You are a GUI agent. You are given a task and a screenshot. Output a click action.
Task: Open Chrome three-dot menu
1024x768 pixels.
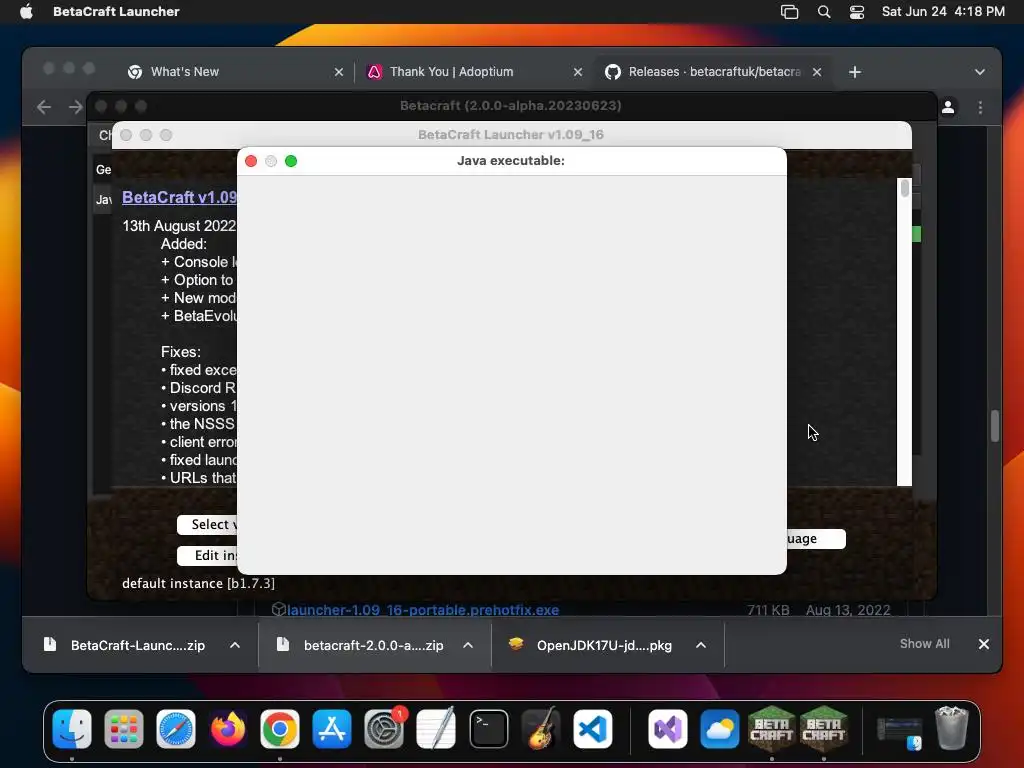[980, 107]
